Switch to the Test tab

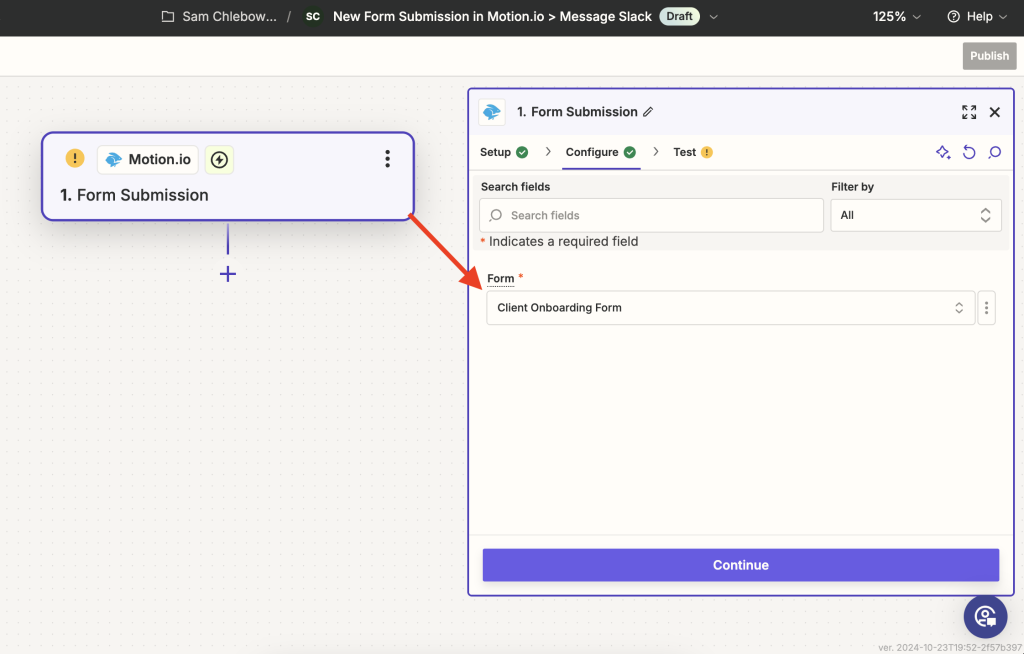pos(693,152)
